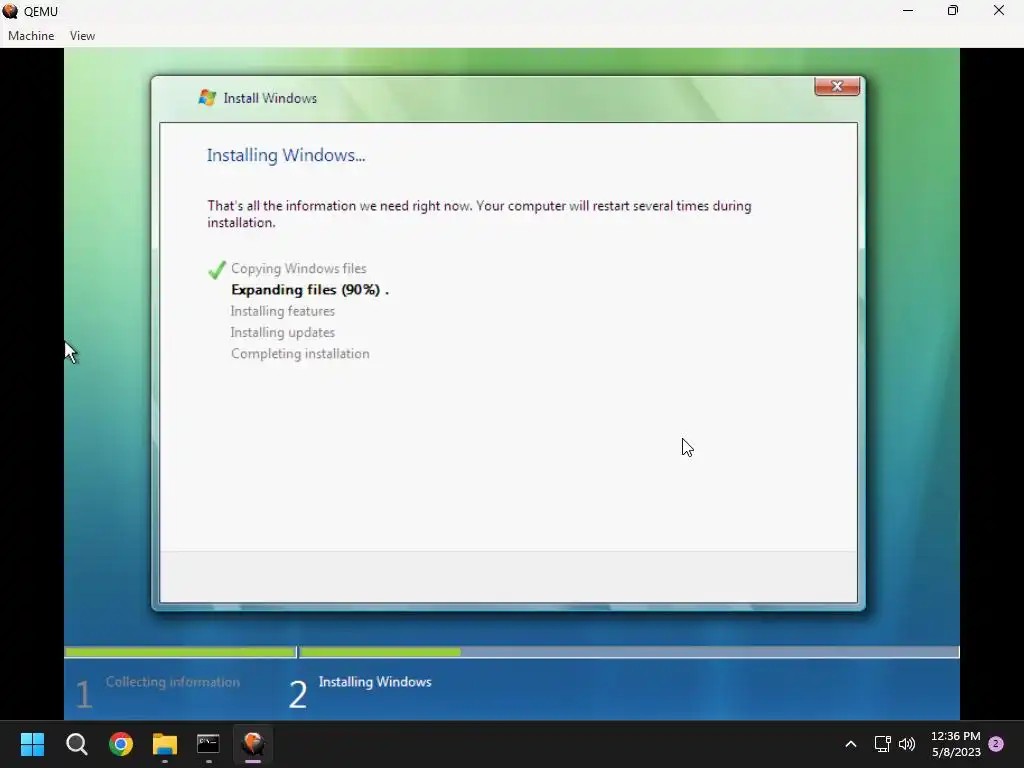Click the 'That's all the information we need' message

479,214
